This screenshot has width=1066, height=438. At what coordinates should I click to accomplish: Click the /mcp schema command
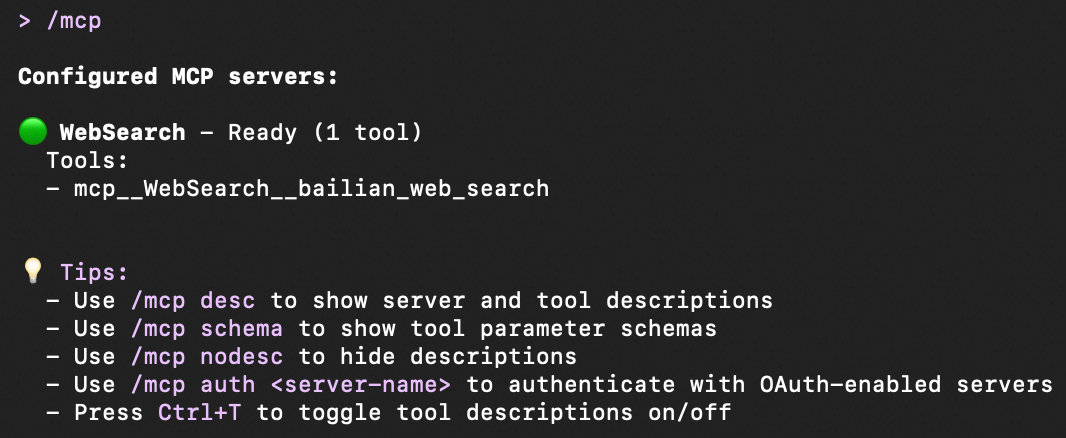click(x=207, y=329)
